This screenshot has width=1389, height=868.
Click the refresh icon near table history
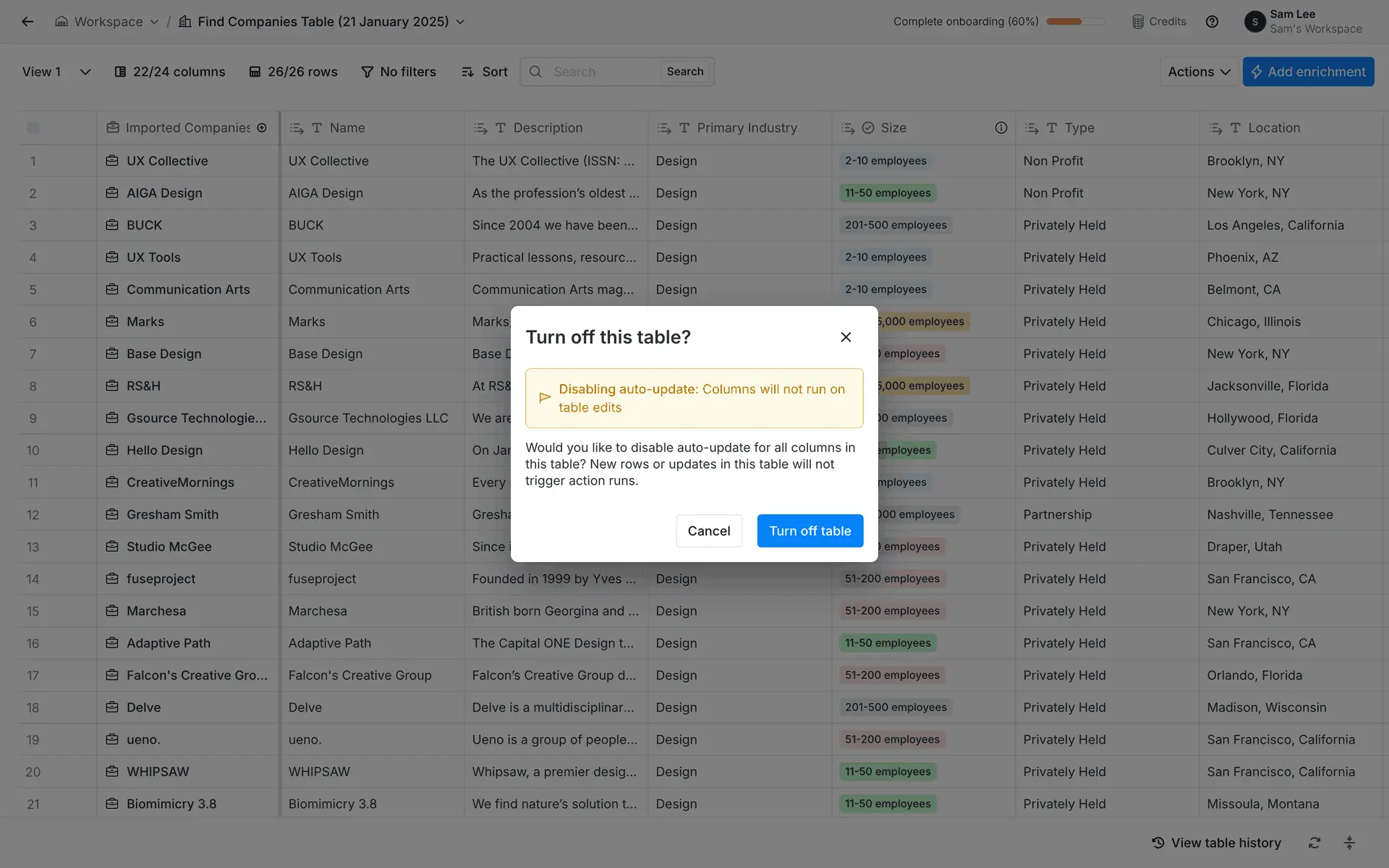(1314, 843)
